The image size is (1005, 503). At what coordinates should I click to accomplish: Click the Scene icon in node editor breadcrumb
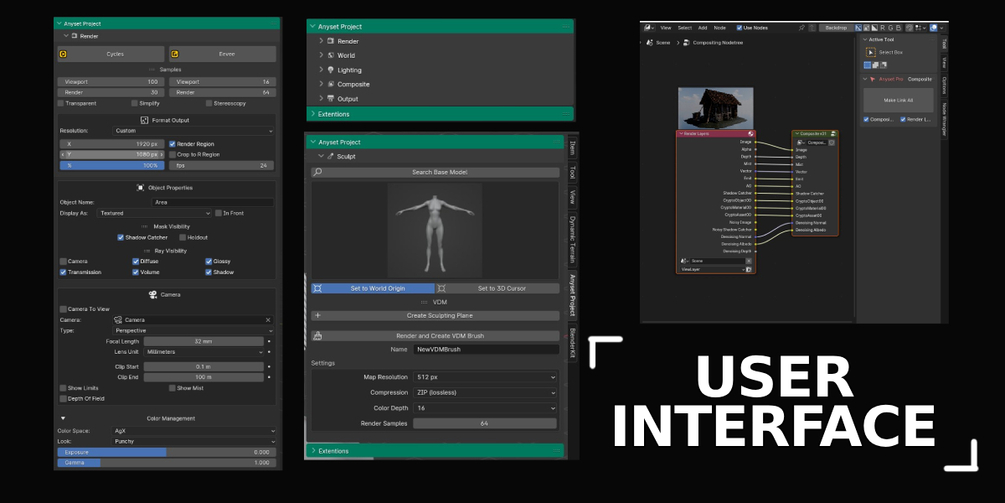tap(649, 42)
